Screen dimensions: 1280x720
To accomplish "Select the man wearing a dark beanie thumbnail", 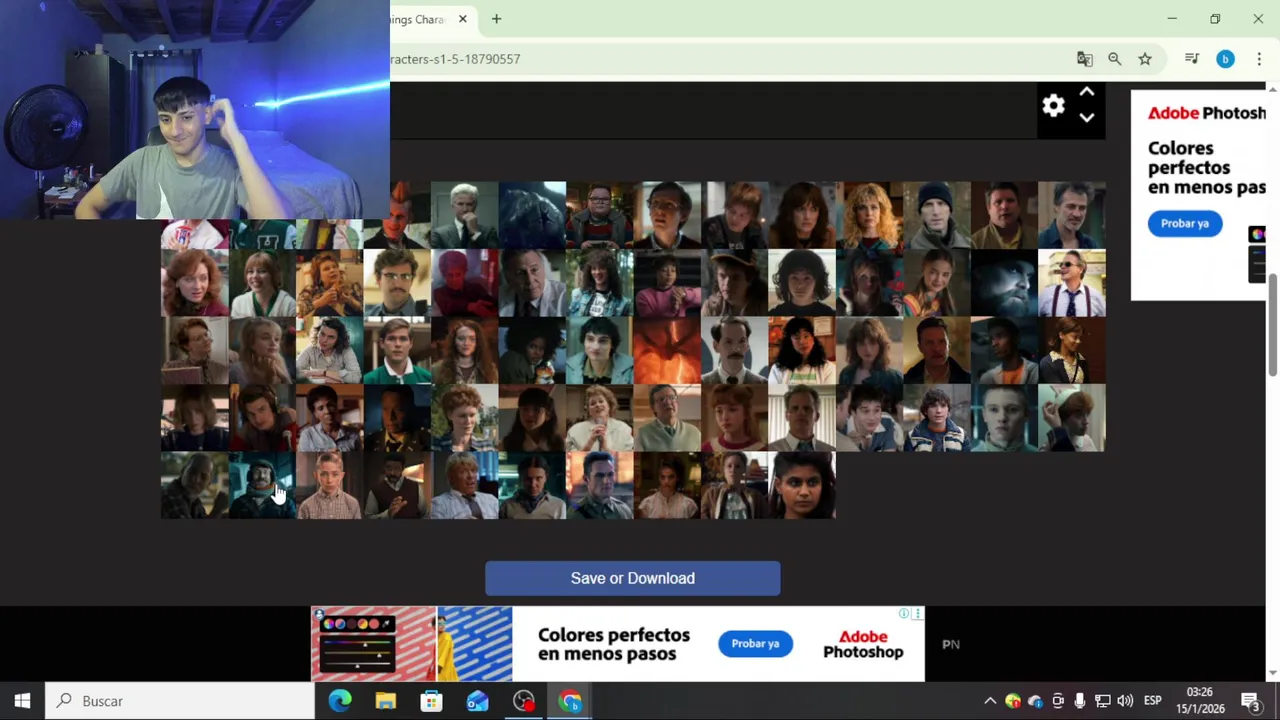I will pos(937,214).
